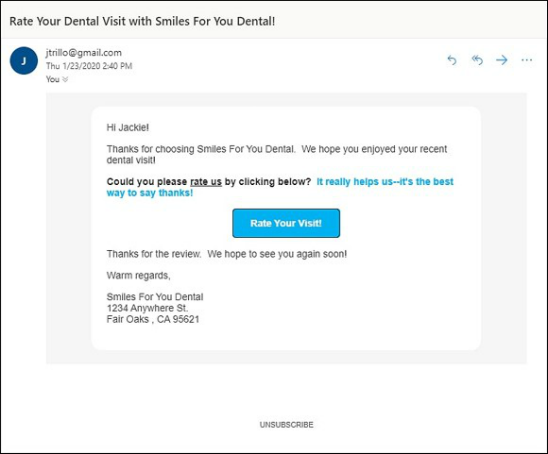Viewport: 548px width, 454px height.
Task: Click the Thu 1/23/2020 2:40 PM timestamp
Action: pos(89,66)
